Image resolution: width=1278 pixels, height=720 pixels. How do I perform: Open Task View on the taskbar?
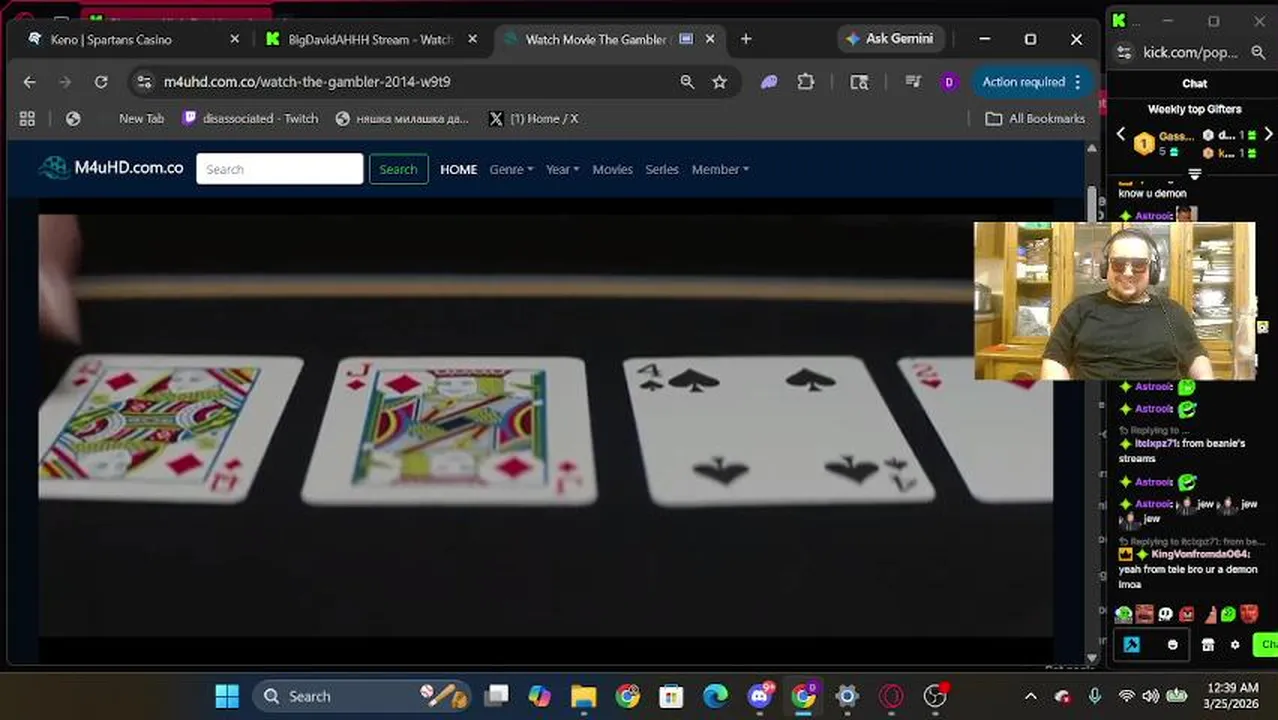(x=497, y=696)
